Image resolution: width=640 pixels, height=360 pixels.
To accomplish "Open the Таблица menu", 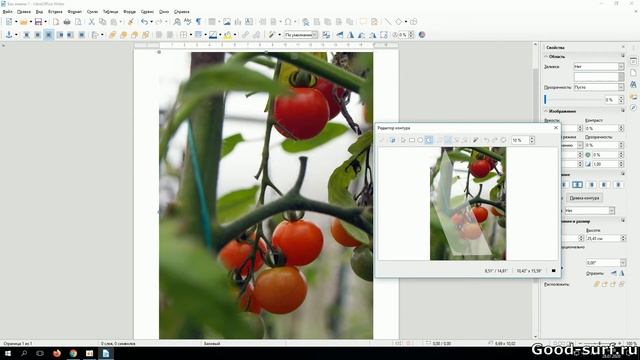I will pos(110,12).
